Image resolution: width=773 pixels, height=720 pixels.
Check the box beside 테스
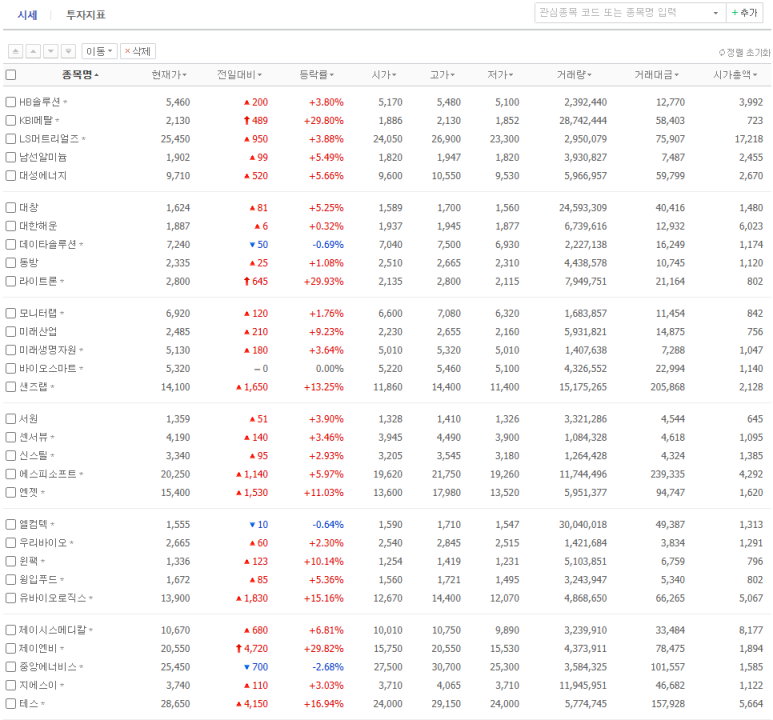point(10,704)
